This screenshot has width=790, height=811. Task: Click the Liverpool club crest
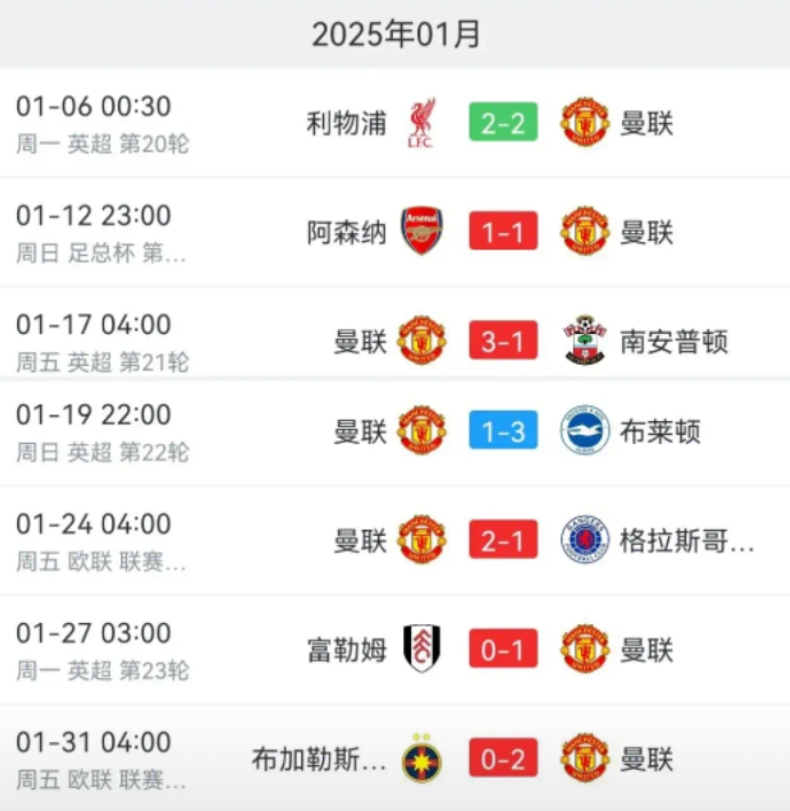point(422,123)
